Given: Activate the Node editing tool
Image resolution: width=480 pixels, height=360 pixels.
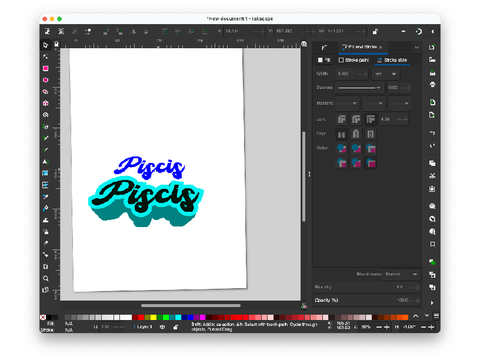Looking at the screenshot, I should pyautogui.click(x=46, y=57).
